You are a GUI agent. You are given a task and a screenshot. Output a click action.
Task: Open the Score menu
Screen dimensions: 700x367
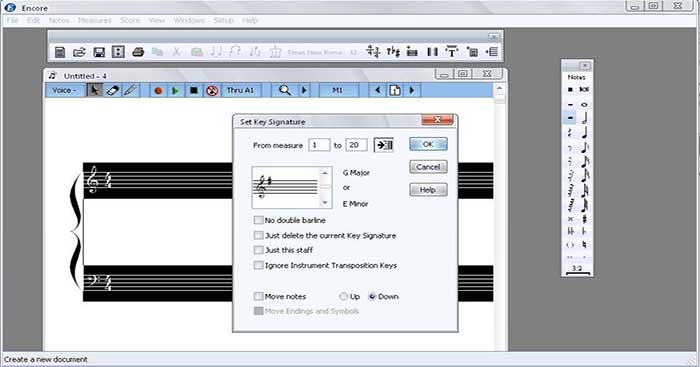click(130, 21)
